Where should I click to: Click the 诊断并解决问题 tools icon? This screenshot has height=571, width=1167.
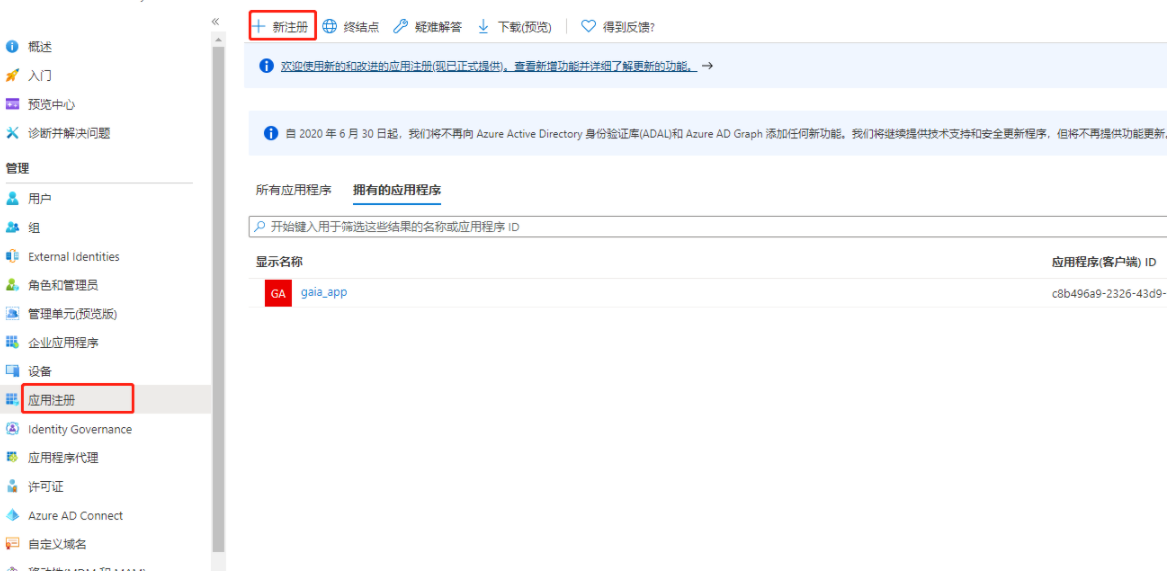[11, 133]
